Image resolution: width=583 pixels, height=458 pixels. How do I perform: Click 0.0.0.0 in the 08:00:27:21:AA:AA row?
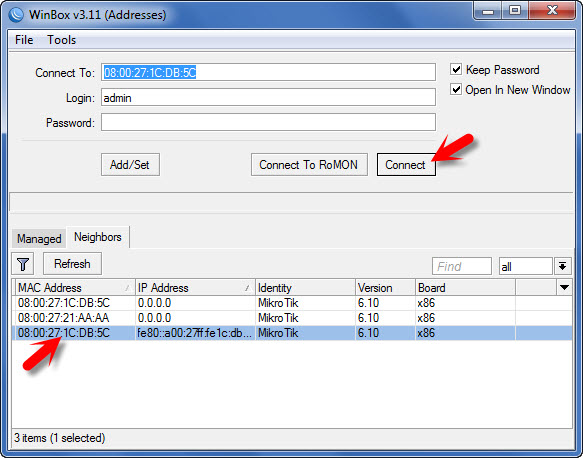click(154, 318)
